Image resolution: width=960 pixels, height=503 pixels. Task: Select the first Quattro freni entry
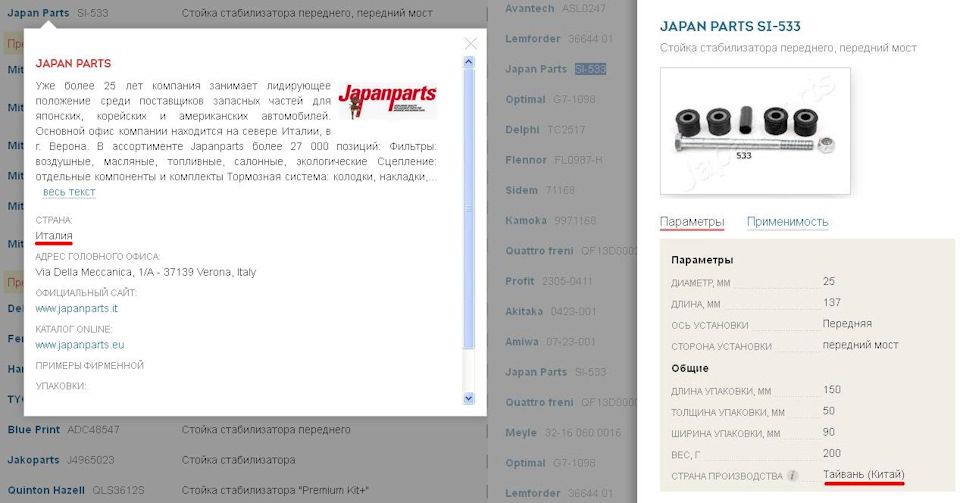pos(570,251)
